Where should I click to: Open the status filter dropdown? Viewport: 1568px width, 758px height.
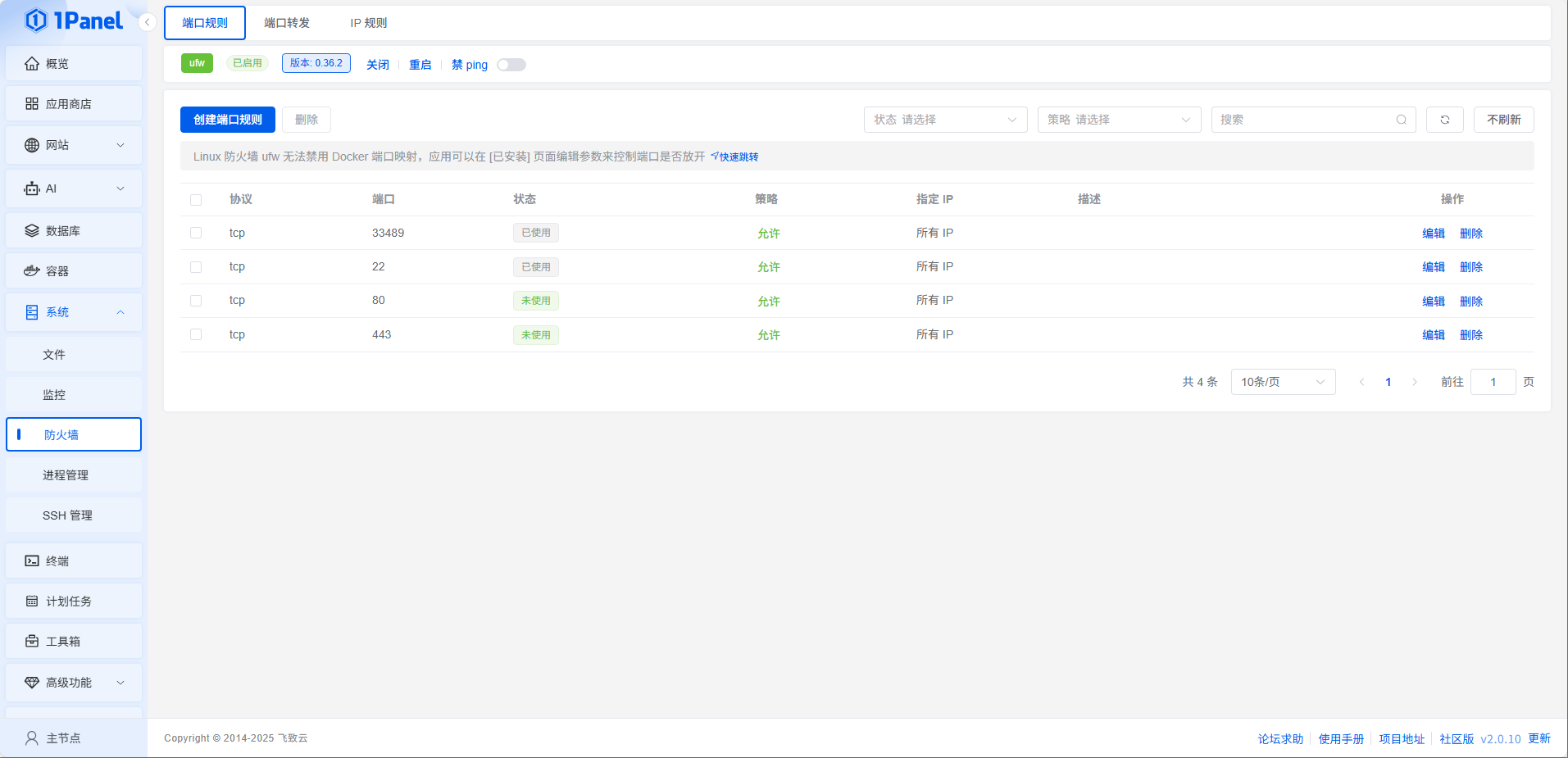(x=945, y=120)
